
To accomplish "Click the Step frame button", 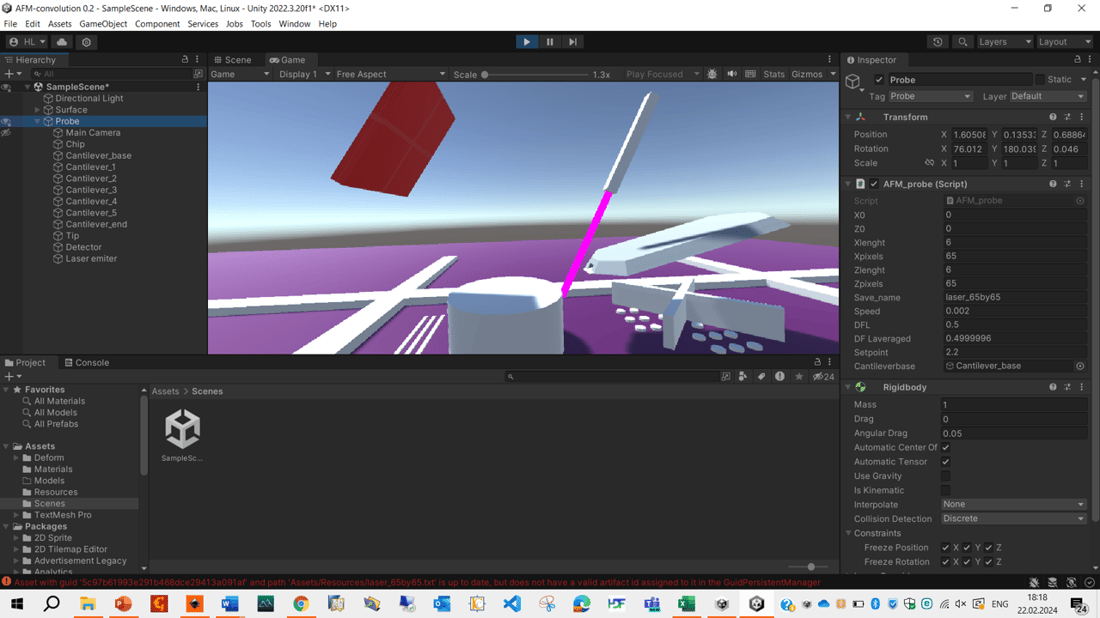I will click(x=573, y=42).
